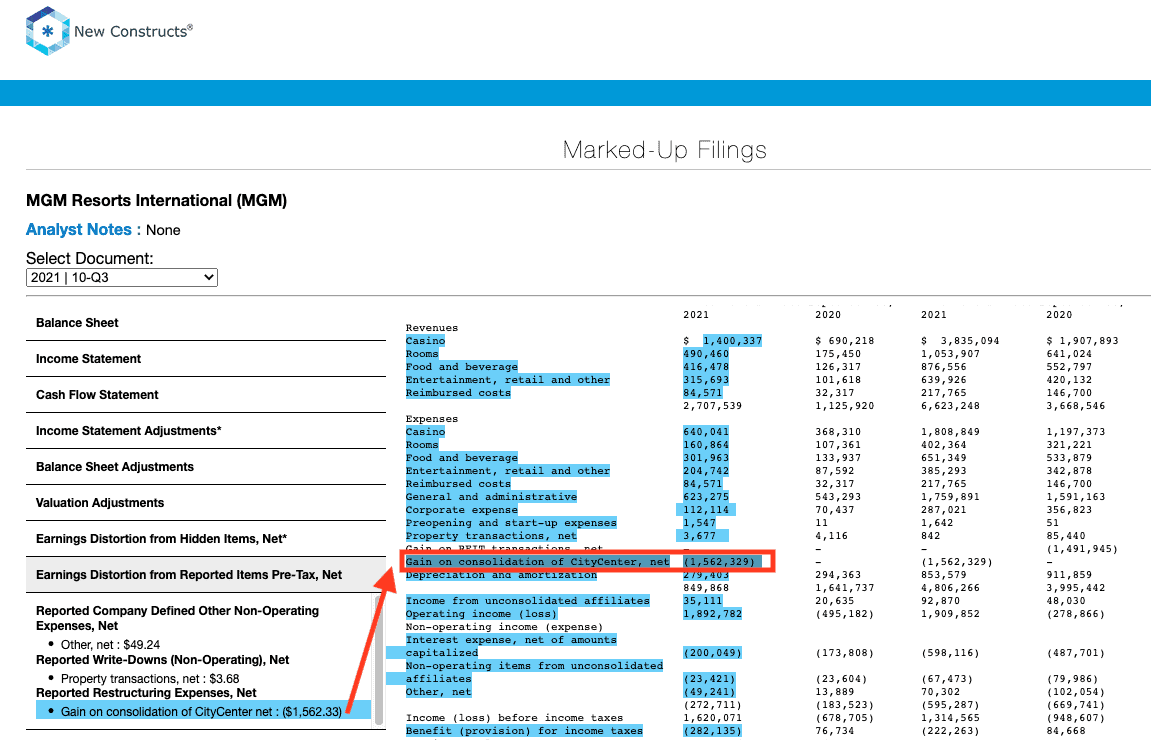This screenshot has width=1151, height=740.
Task: Click General and administrative label
Action: point(491,497)
